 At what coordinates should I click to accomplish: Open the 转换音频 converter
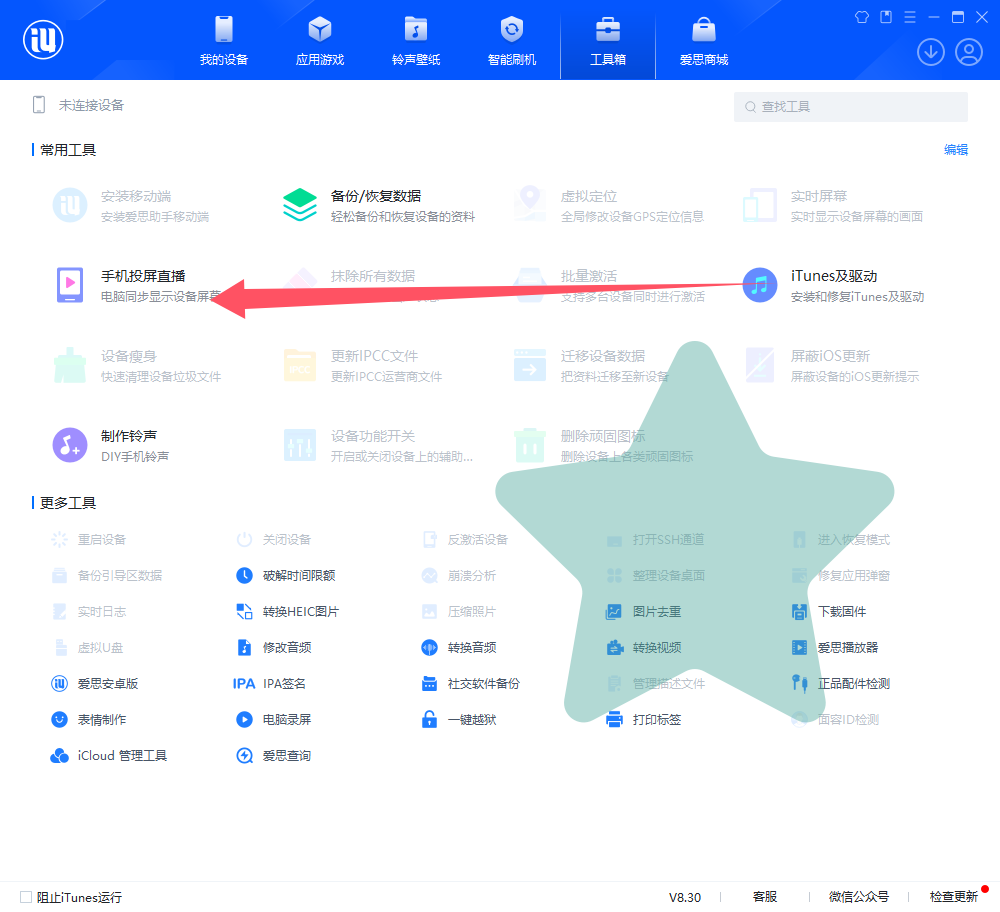(x=459, y=647)
